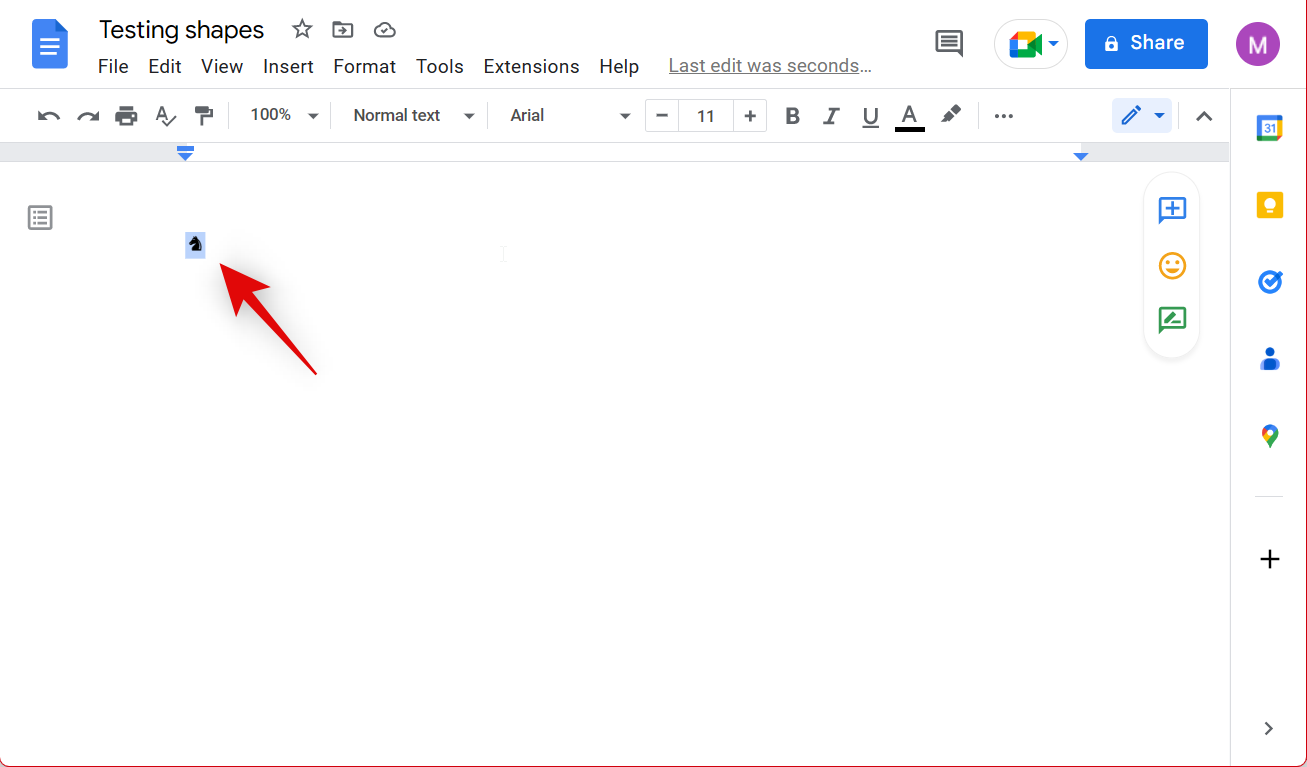Increase font size with plus button
Image resolution: width=1307 pixels, height=767 pixels.
pyautogui.click(x=750, y=116)
